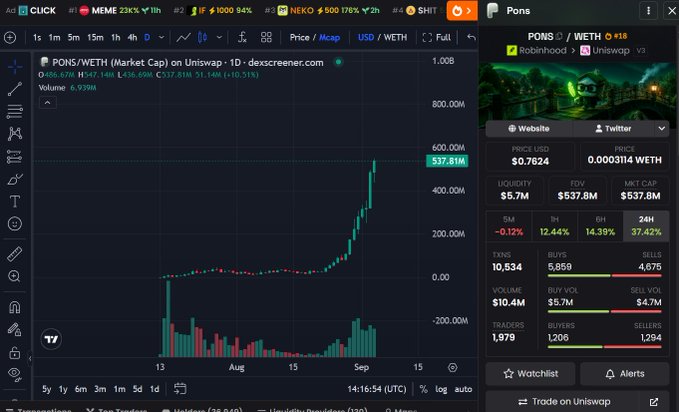Switch chart to Mcap mode
This screenshot has width=679, height=412.
(x=330, y=38)
